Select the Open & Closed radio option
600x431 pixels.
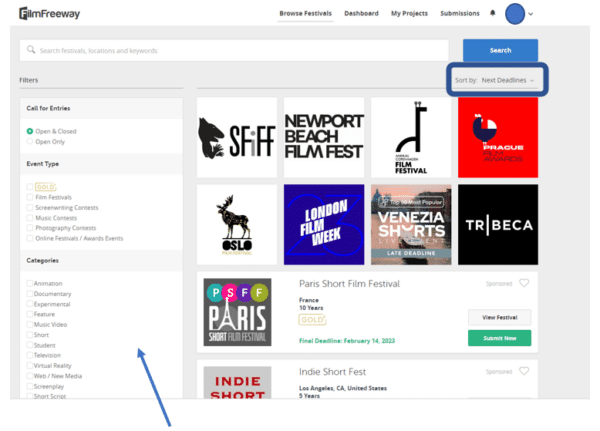(30, 131)
